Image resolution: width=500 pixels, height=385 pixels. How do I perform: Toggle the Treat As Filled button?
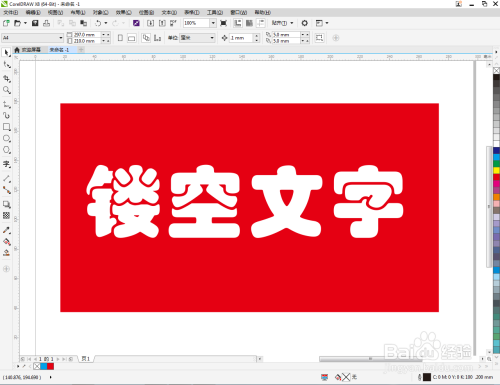(319, 38)
